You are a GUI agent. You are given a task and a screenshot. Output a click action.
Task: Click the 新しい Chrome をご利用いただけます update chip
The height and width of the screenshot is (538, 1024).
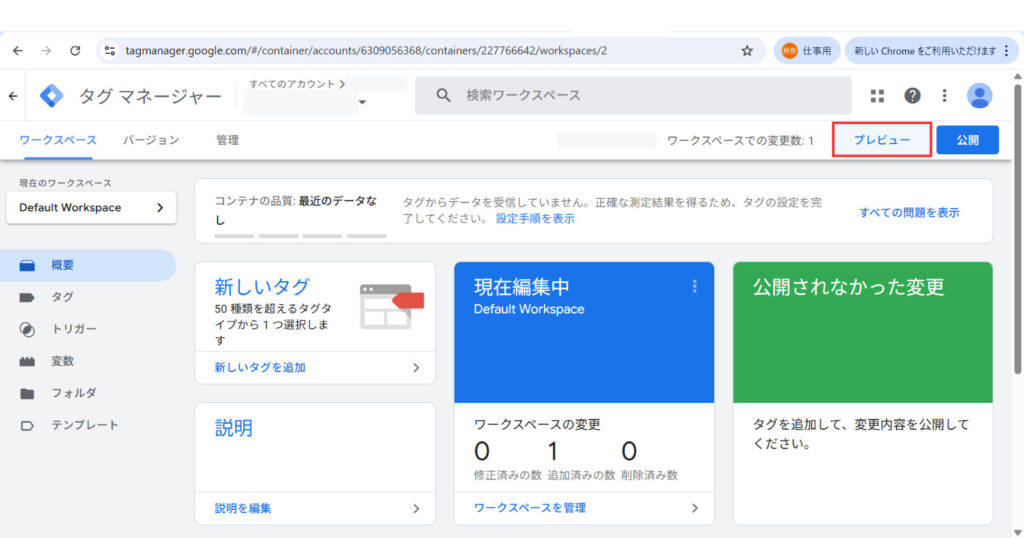click(x=924, y=50)
